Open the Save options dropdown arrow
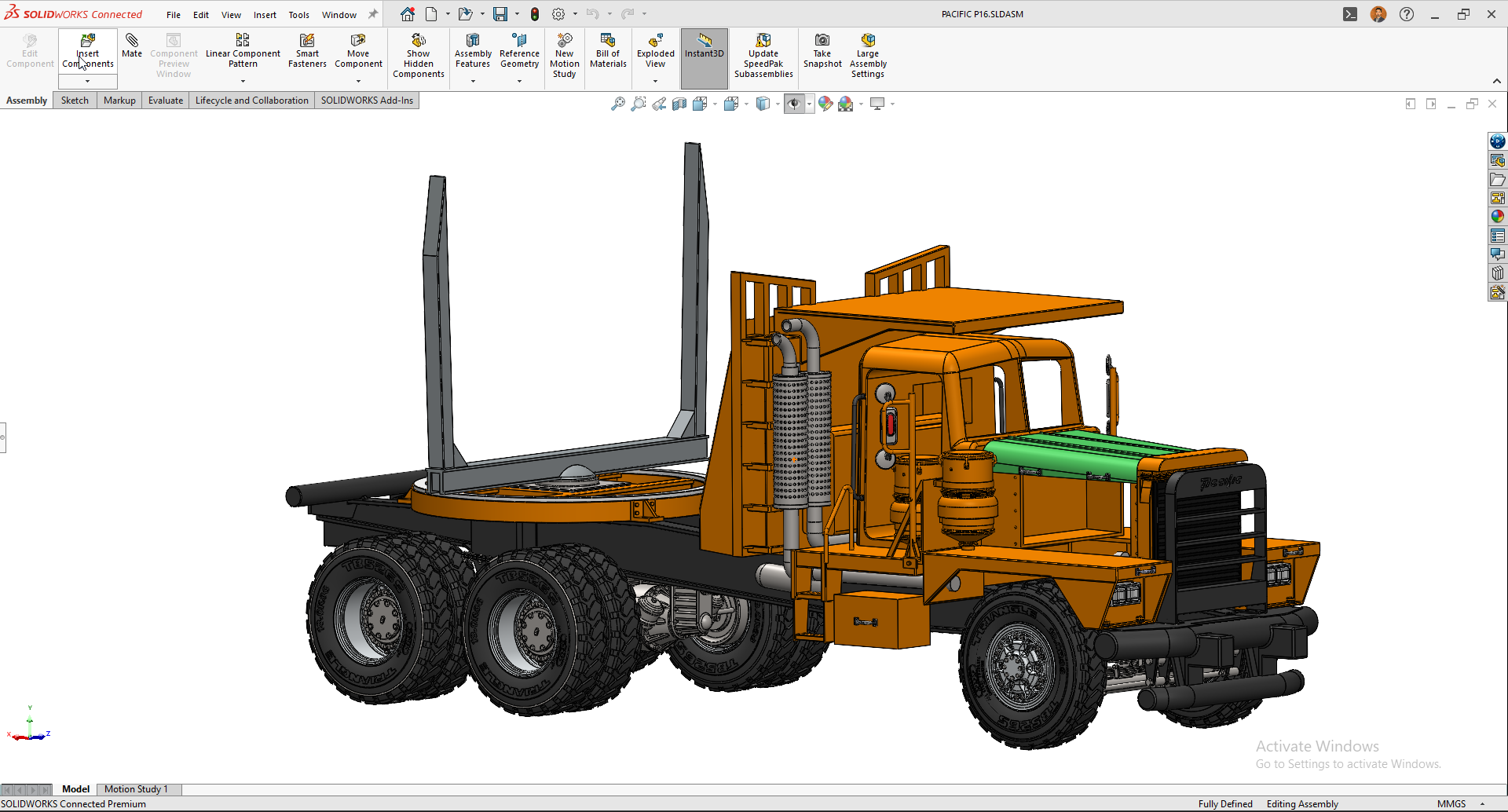1508x812 pixels. click(x=517, y=14)
